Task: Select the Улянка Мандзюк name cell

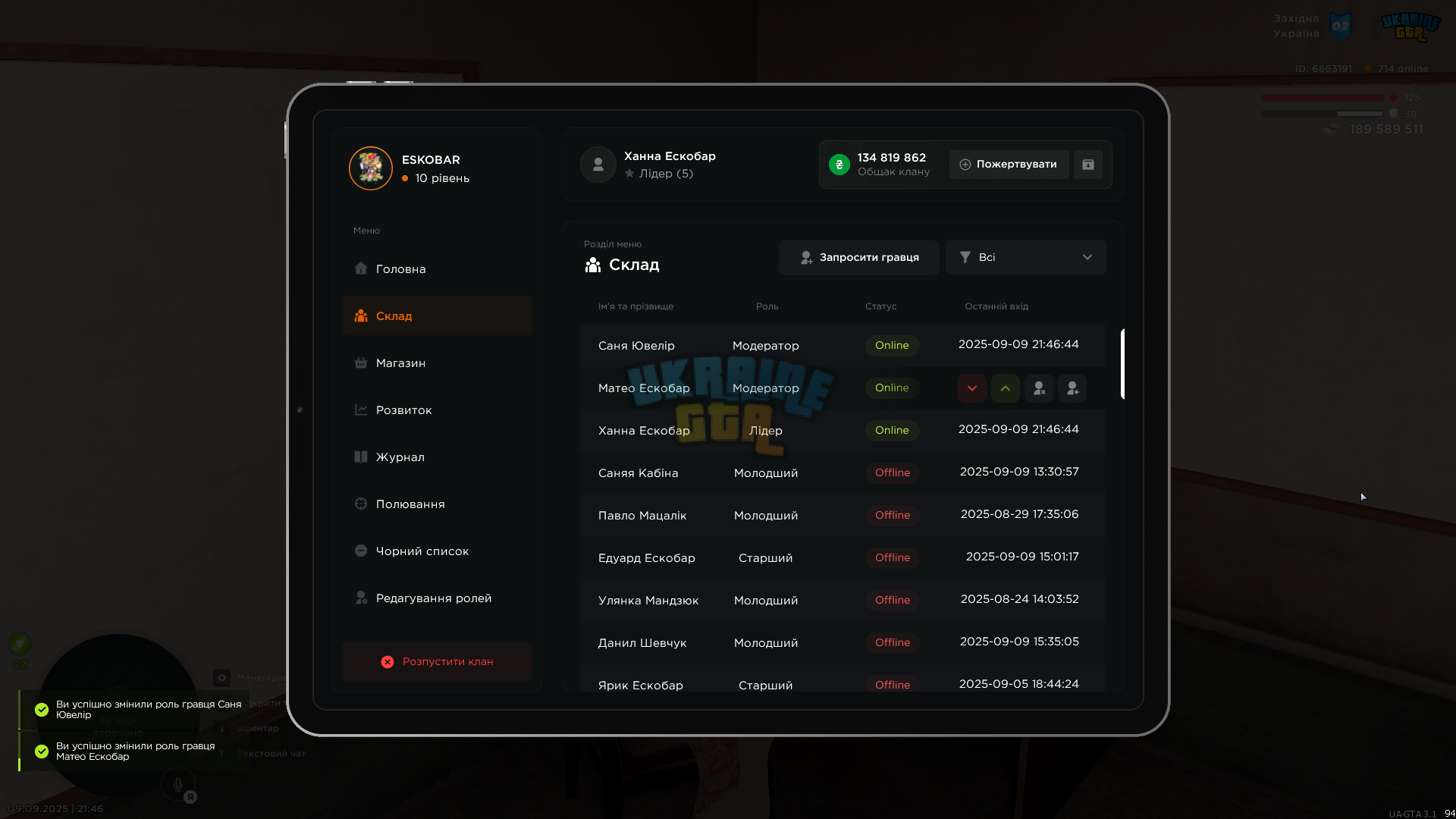Action: [648, 601]
